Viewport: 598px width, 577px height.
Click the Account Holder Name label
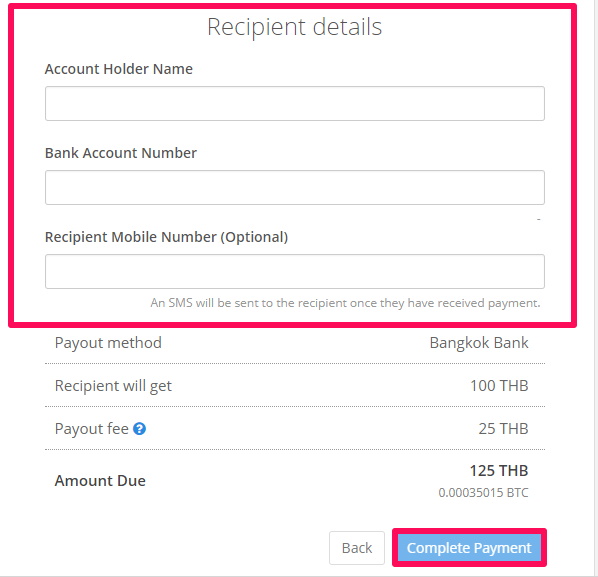[119, 69]
